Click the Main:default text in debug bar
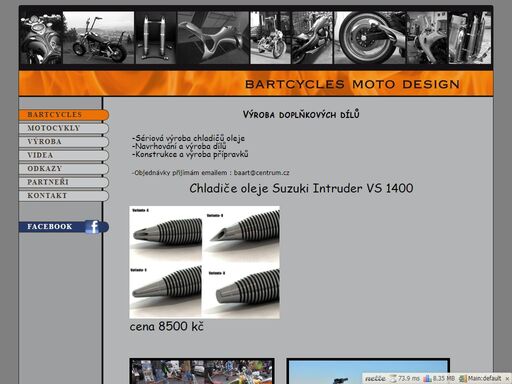Viewport: 512px width, 384px height. [x=484, y=379]
